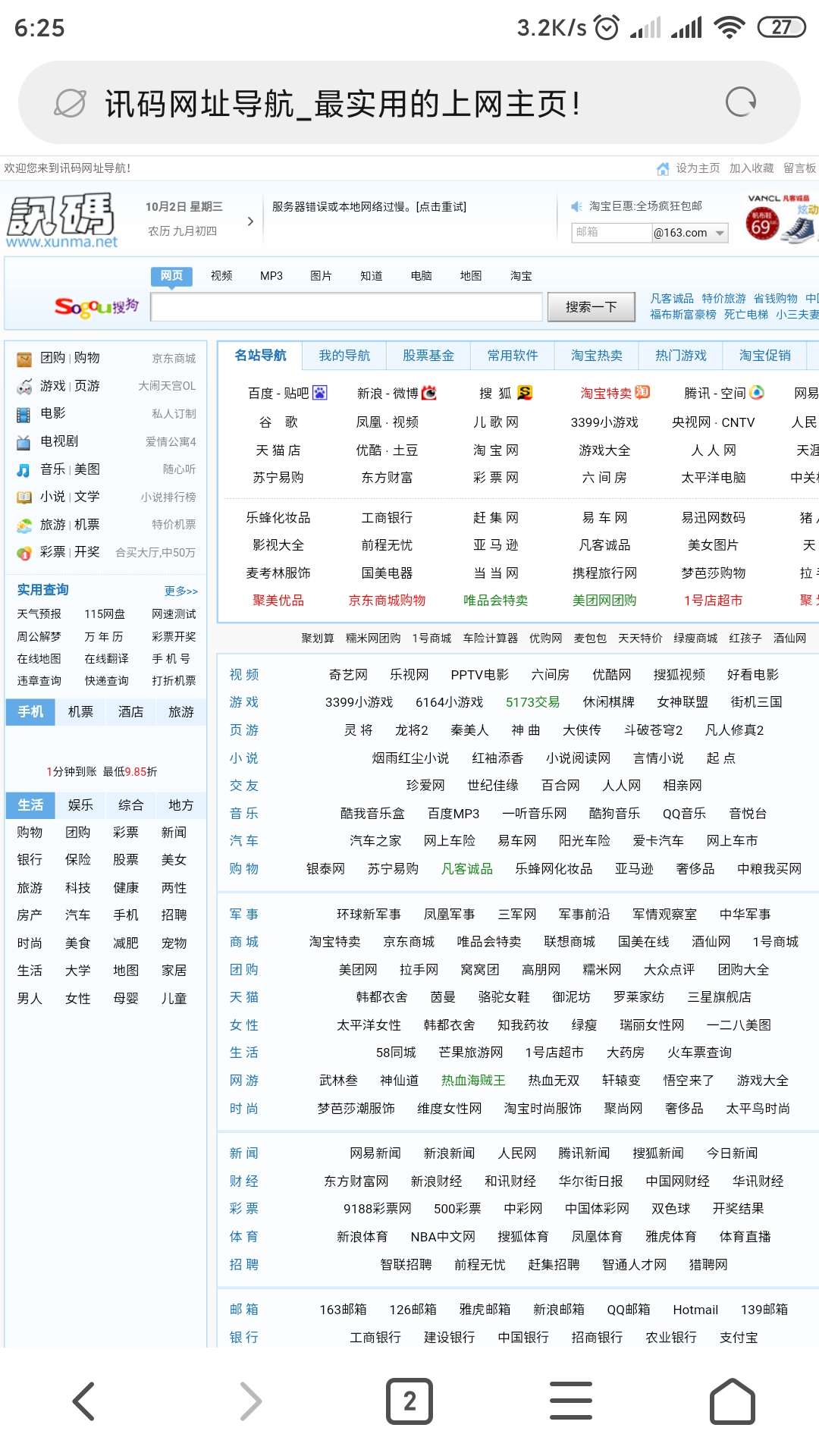
Task: Switch to 我的导航 tab
Action: point(344,356)
